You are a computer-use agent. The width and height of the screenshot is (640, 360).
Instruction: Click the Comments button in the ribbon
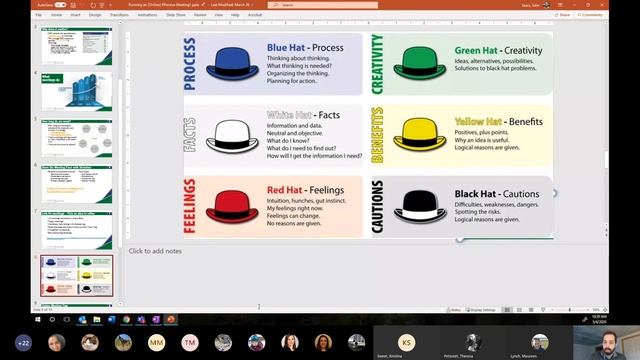point(590,15)
